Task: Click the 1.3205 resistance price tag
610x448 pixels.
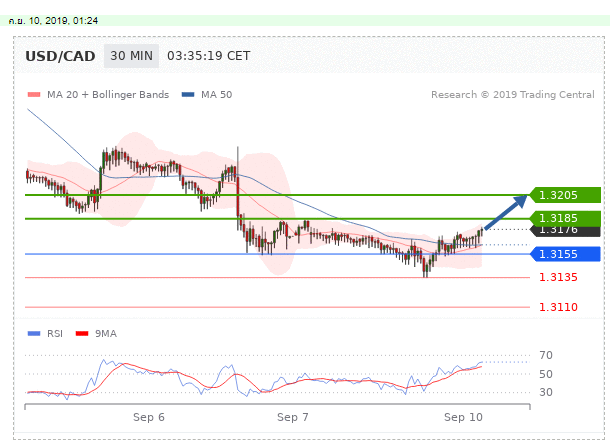Action: 565,195
